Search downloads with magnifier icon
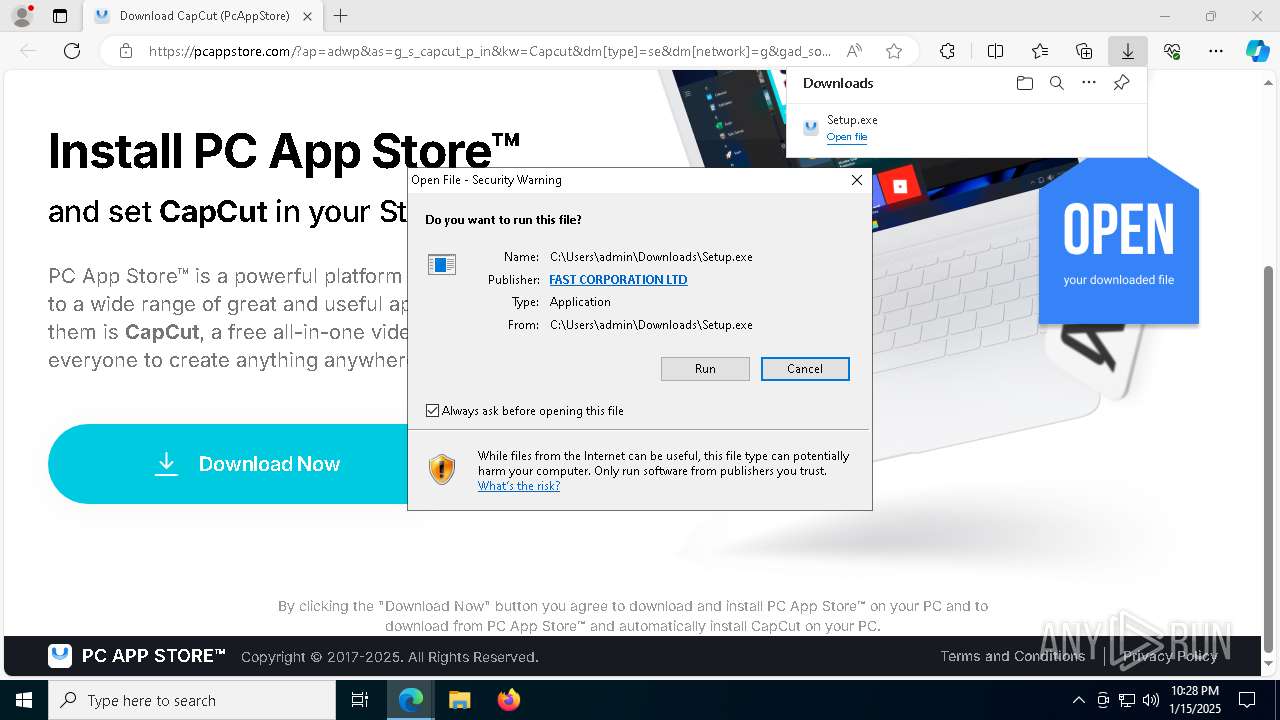Image resolution: width=1280 pixels, height=720 pixels. coord(1056,83)
